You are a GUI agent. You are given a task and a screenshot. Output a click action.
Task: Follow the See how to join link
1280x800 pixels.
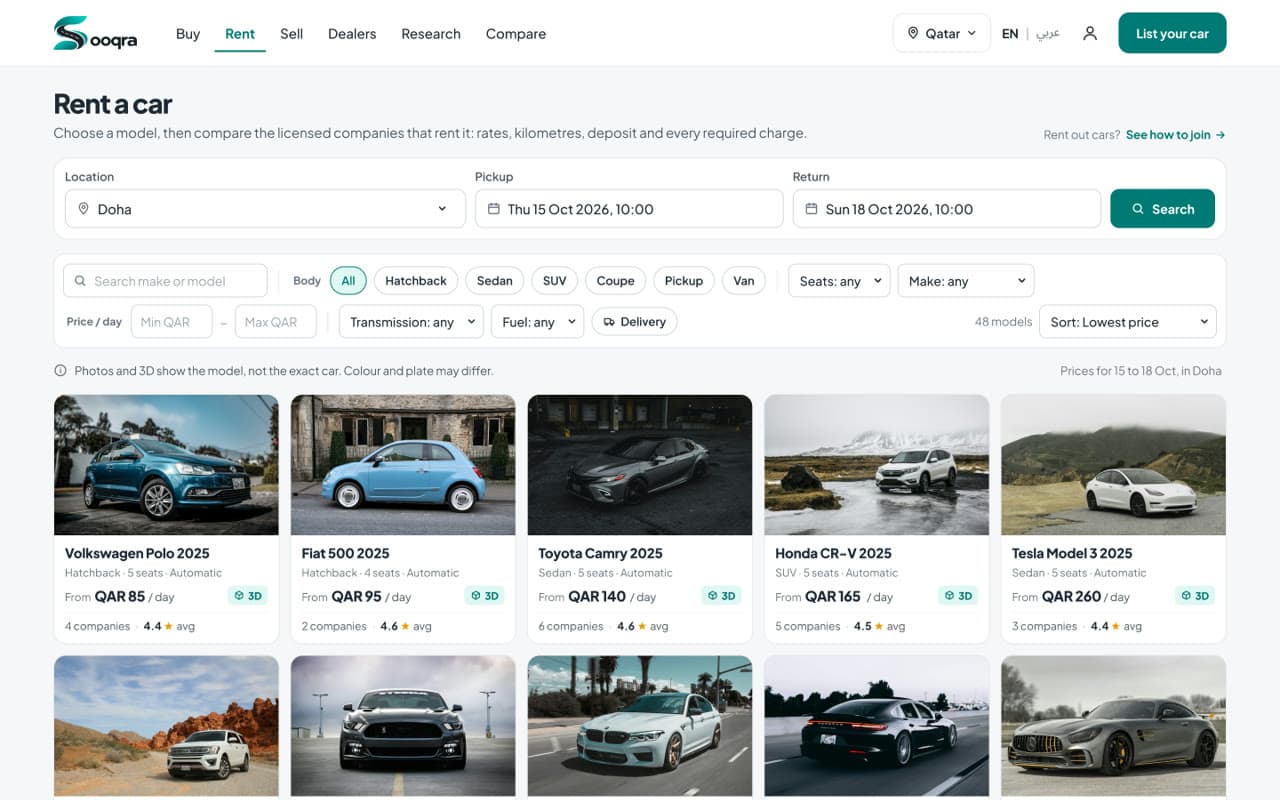[1176, 135]
